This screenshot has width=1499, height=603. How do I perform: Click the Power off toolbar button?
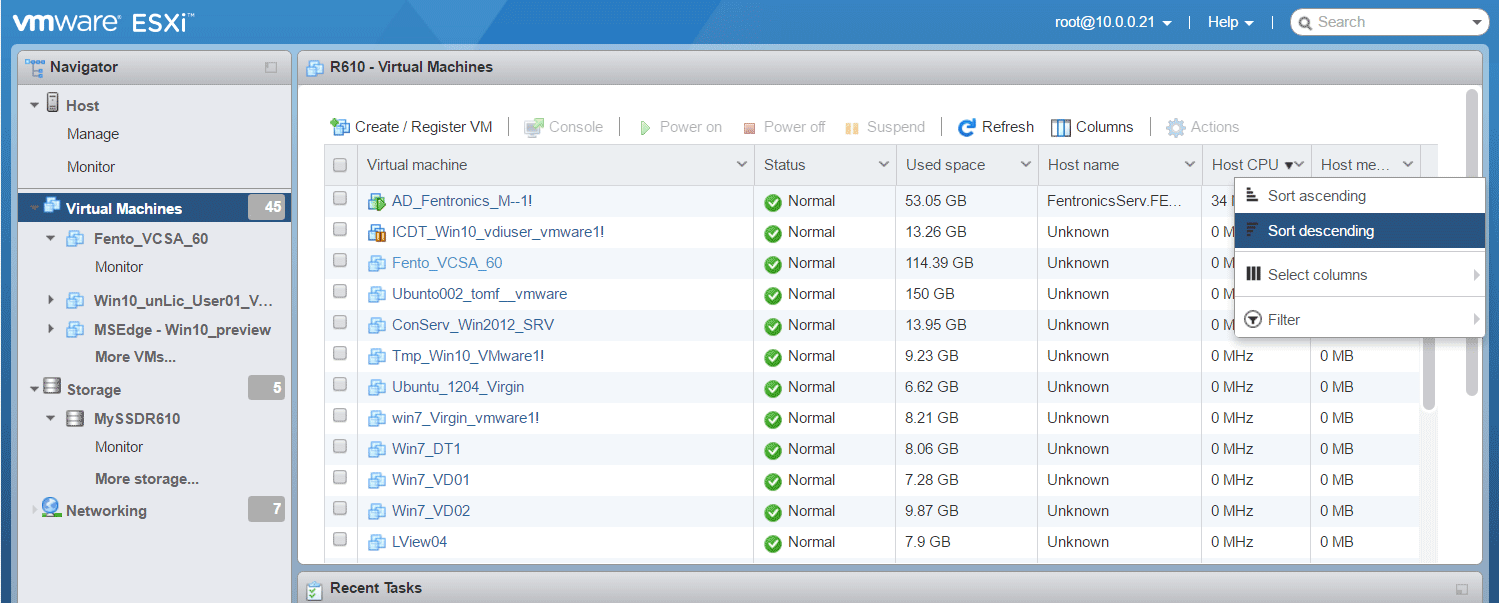(783, 127)
